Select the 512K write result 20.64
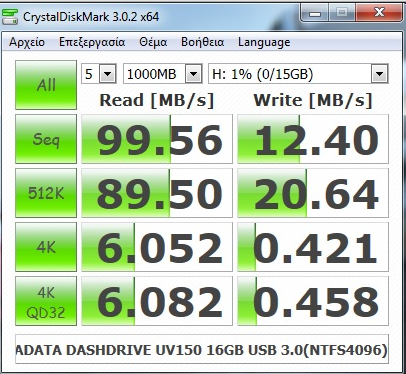 pyautogui.click(x=313, y=193)
